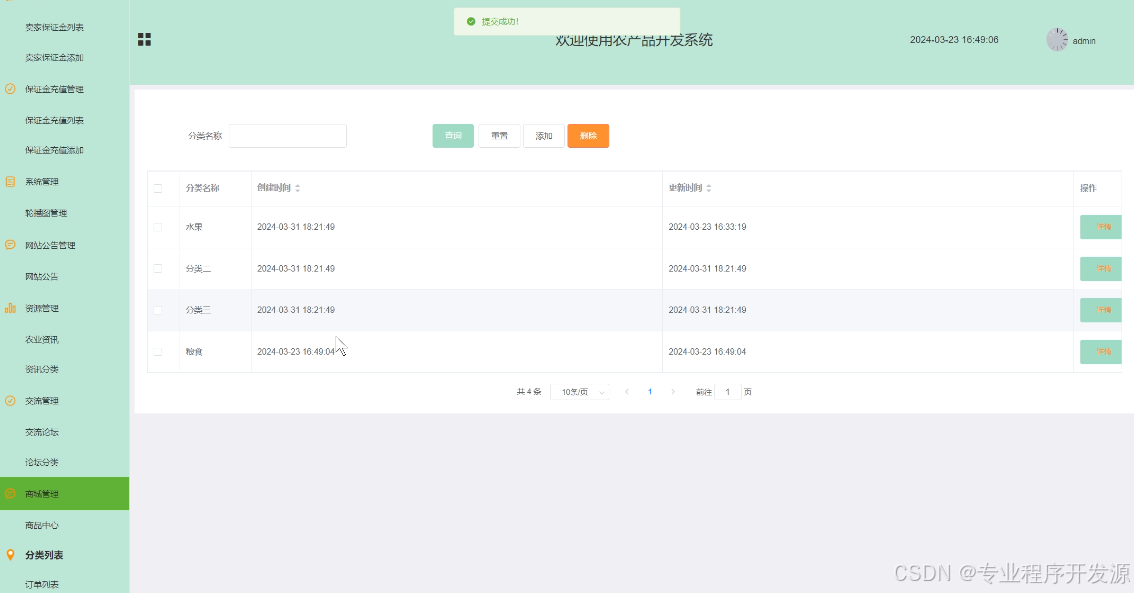Focus the 前往 page jump input
The width and height of the screenshot is (1134, 593).
728,392
